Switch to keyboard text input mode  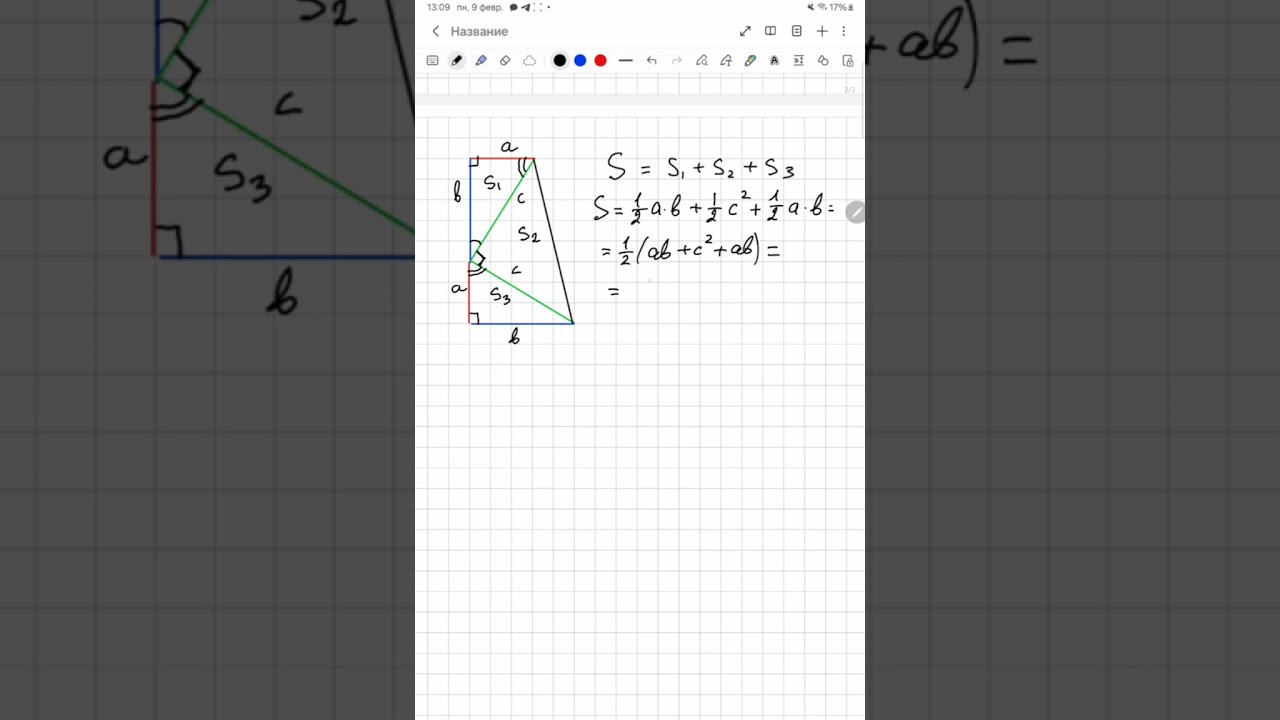click(432, 61)
